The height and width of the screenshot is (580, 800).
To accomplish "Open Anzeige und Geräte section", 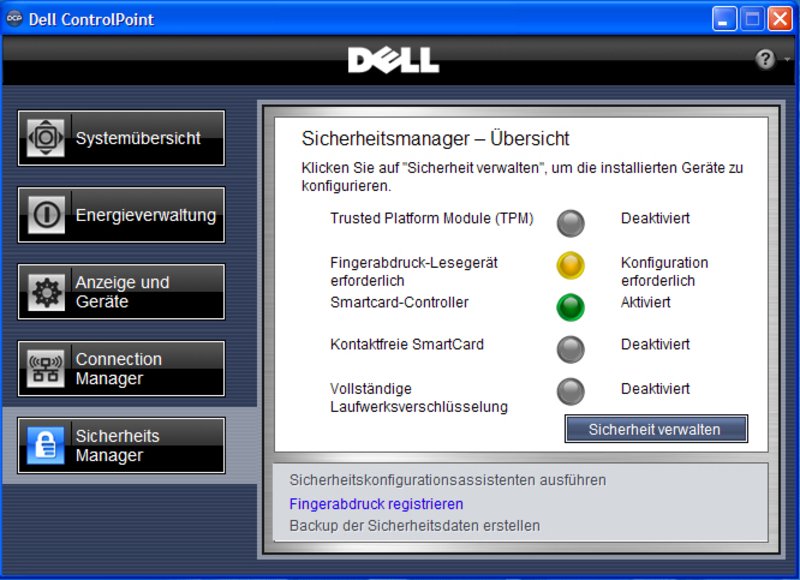I will (x=121, y=292).
